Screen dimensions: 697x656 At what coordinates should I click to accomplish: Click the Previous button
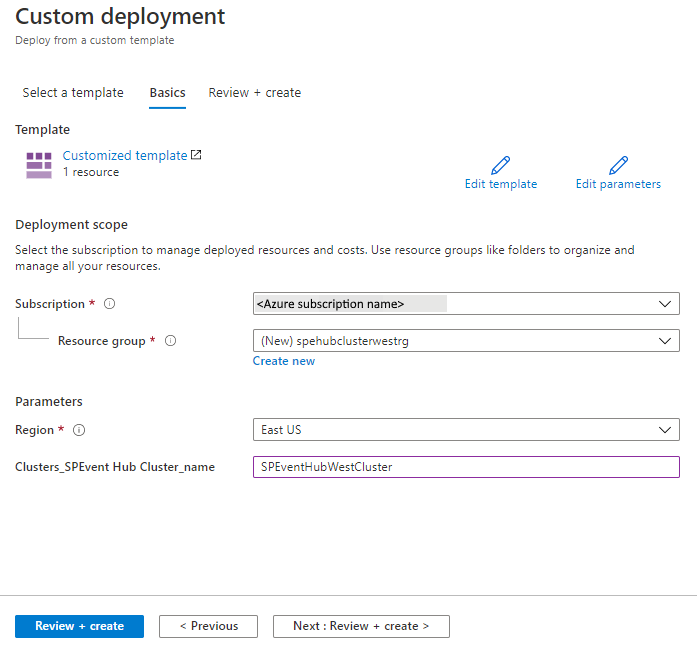tap(208, 626)
